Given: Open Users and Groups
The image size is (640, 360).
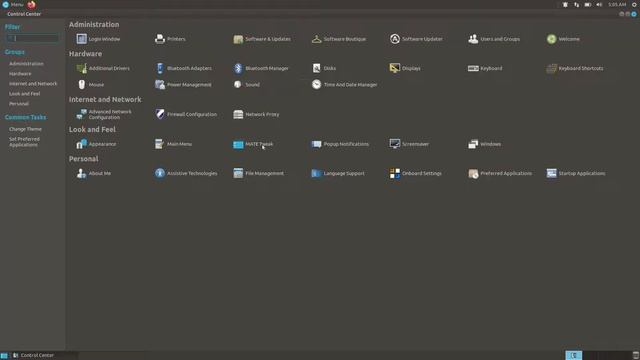Looking at the screenshot, I should click(494, 39).
